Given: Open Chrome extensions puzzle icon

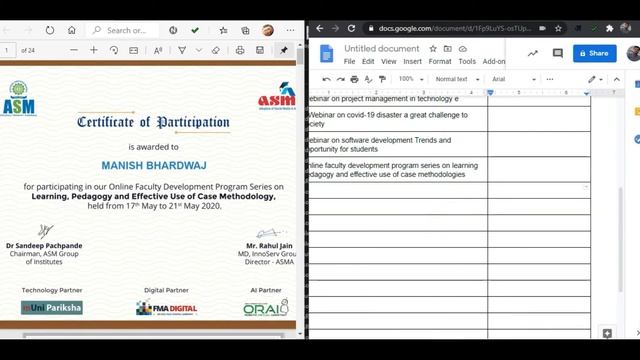Looking at the screenshot, I should pyautogui.click(x=609, y=28).
